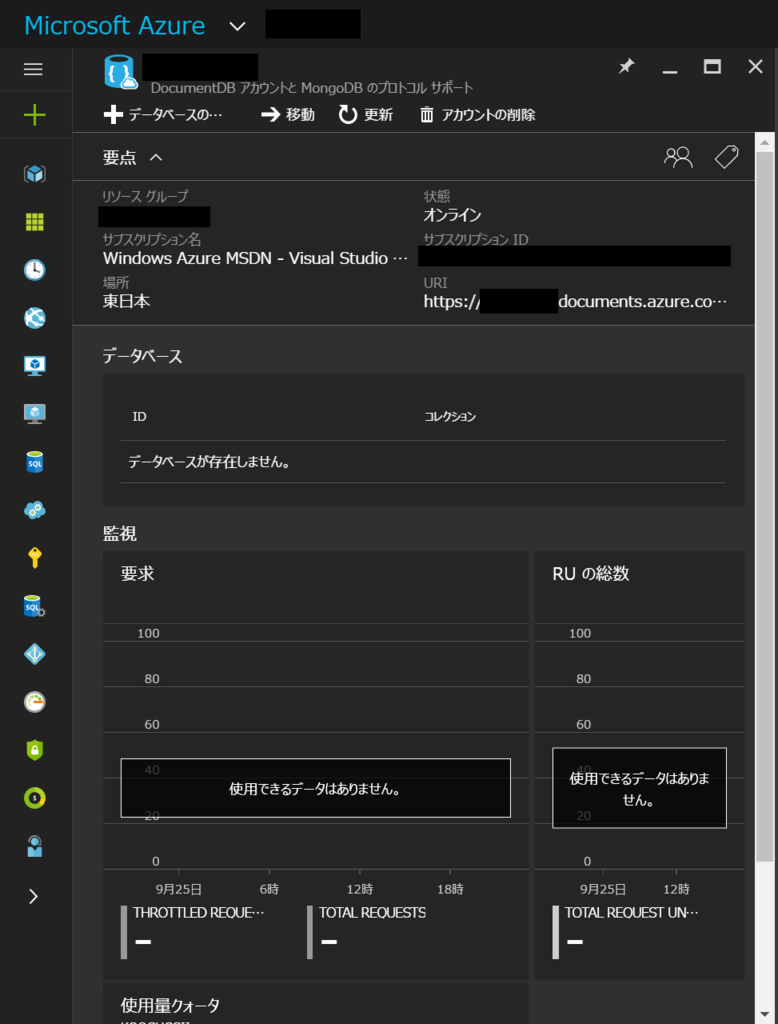This screenshot has width=778, height=1024.
Task: Click データベース section heading
Action: click(142, 356)
